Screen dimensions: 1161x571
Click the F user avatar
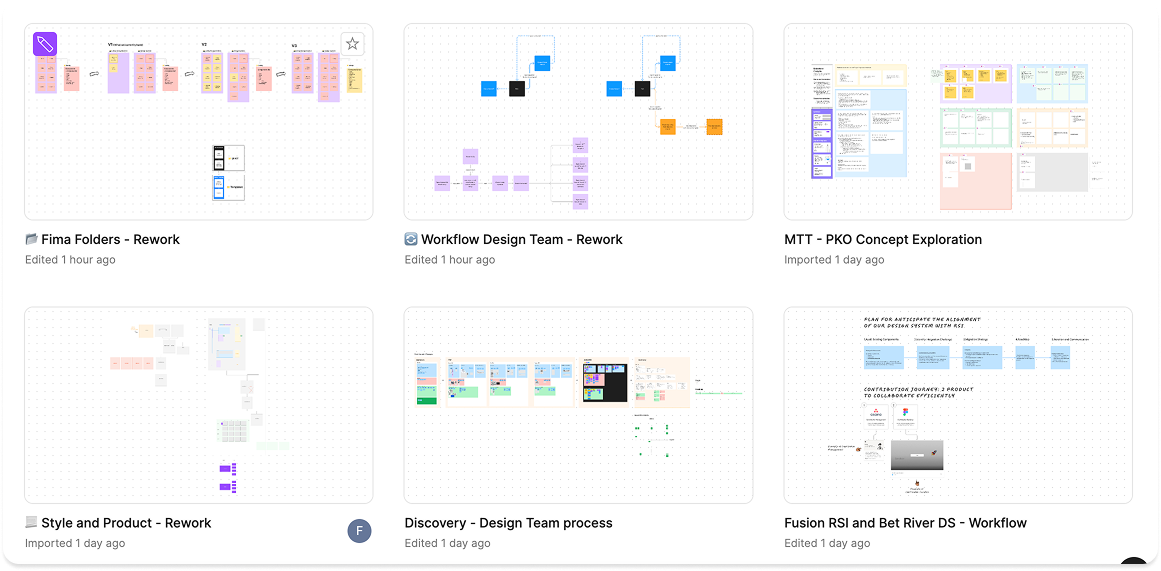tap(359, 531)
